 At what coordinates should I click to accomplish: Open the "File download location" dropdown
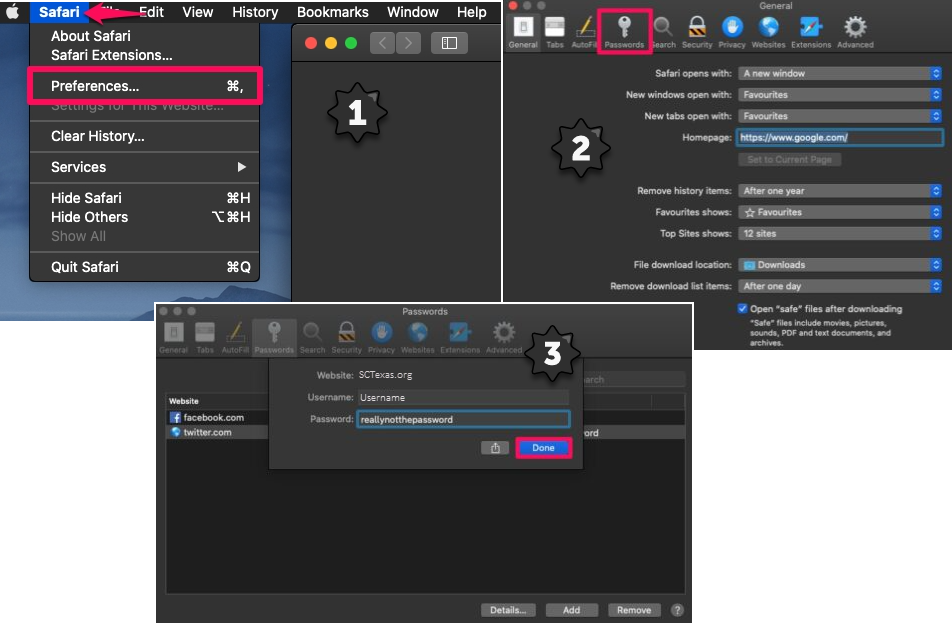tap(840, 265)
